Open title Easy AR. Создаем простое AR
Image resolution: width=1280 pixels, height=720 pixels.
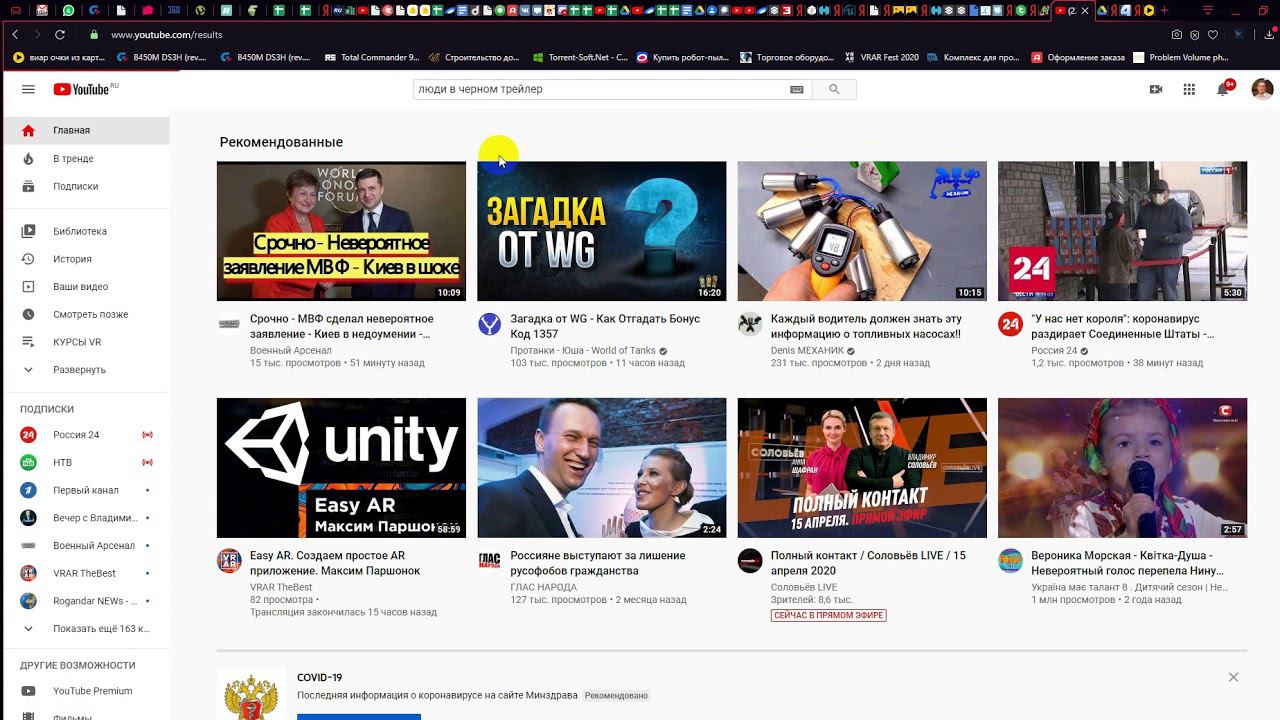pyautogui.click(x=335, y=563)
